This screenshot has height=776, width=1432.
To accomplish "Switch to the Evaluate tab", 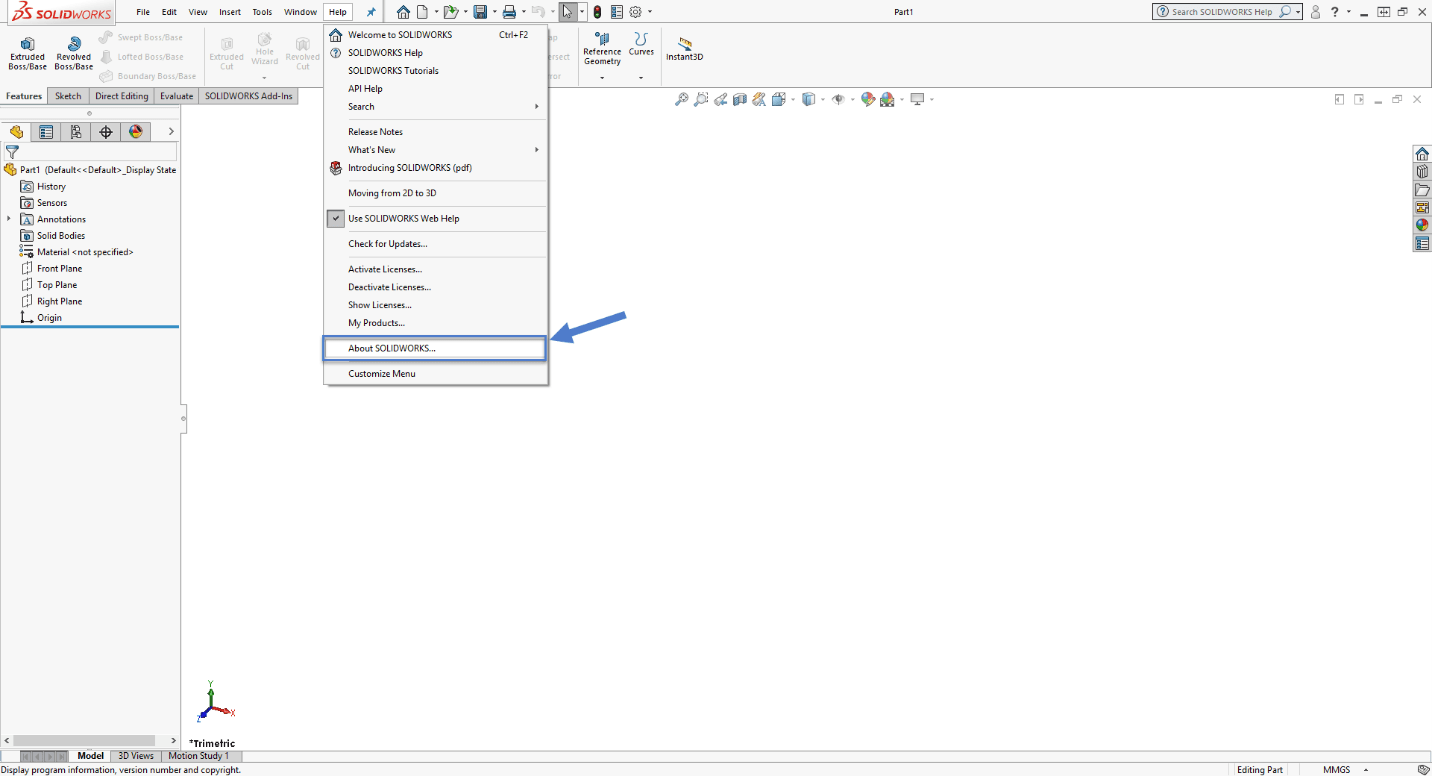I will 176,96.
